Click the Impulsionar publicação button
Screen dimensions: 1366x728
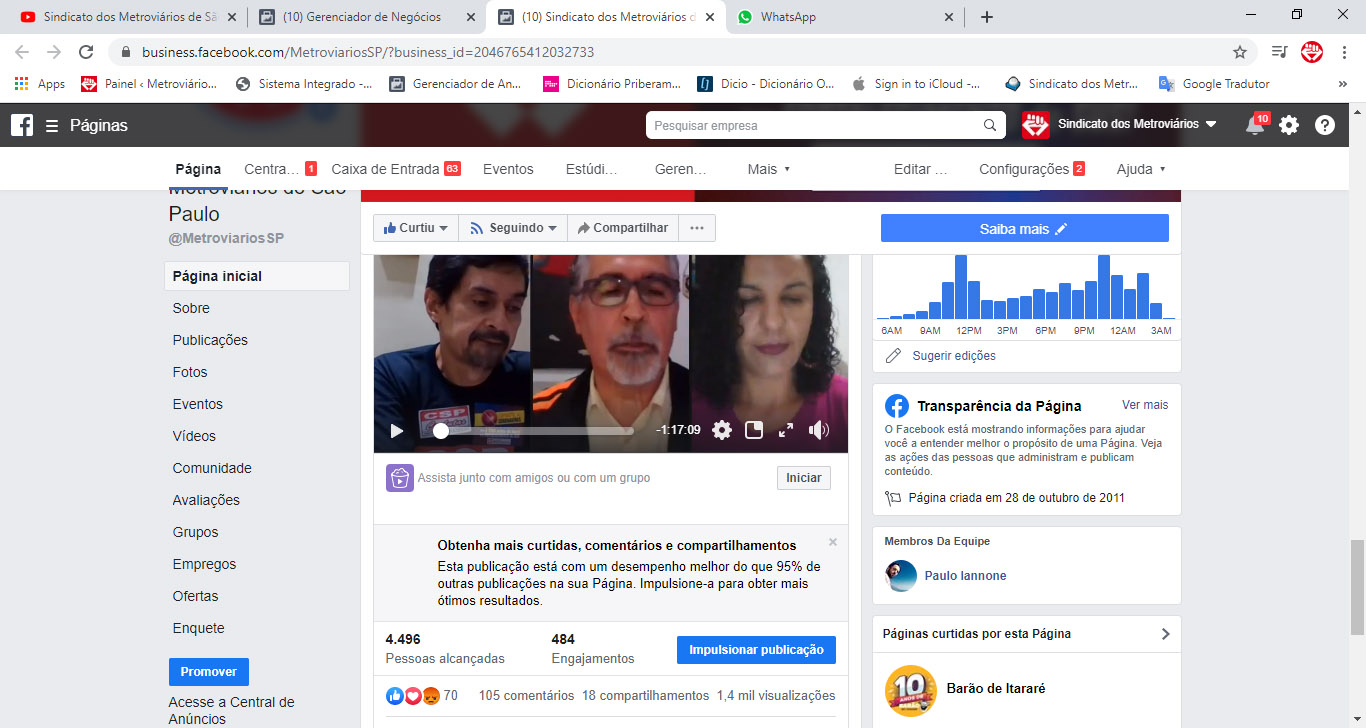coord(756,650)
